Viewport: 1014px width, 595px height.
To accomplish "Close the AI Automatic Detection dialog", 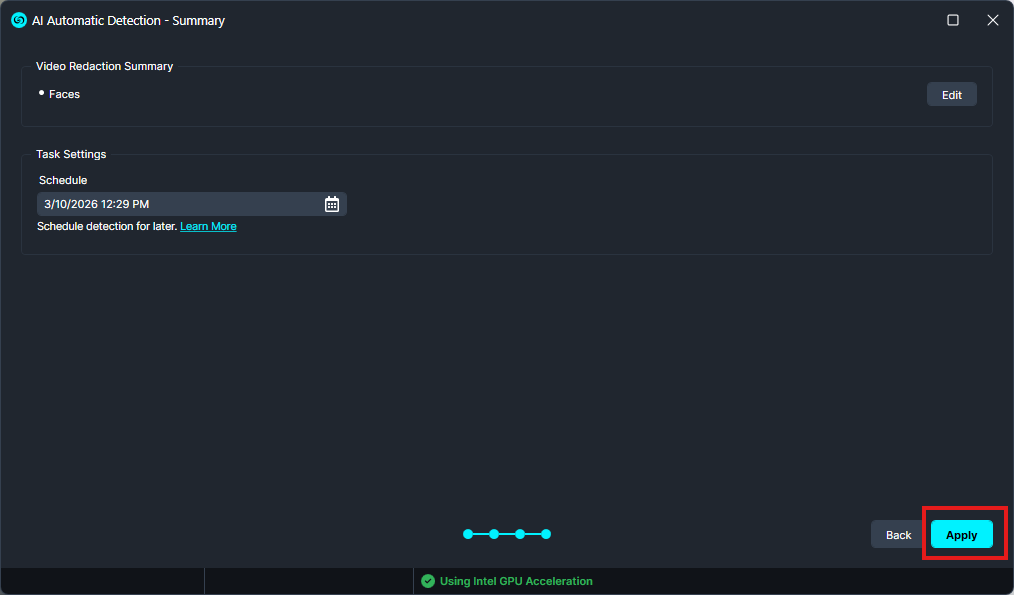I will (993, 20).
